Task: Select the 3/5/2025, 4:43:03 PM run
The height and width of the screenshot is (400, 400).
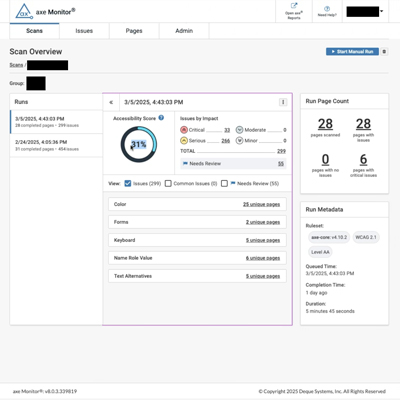Action: tap(56, 122)
